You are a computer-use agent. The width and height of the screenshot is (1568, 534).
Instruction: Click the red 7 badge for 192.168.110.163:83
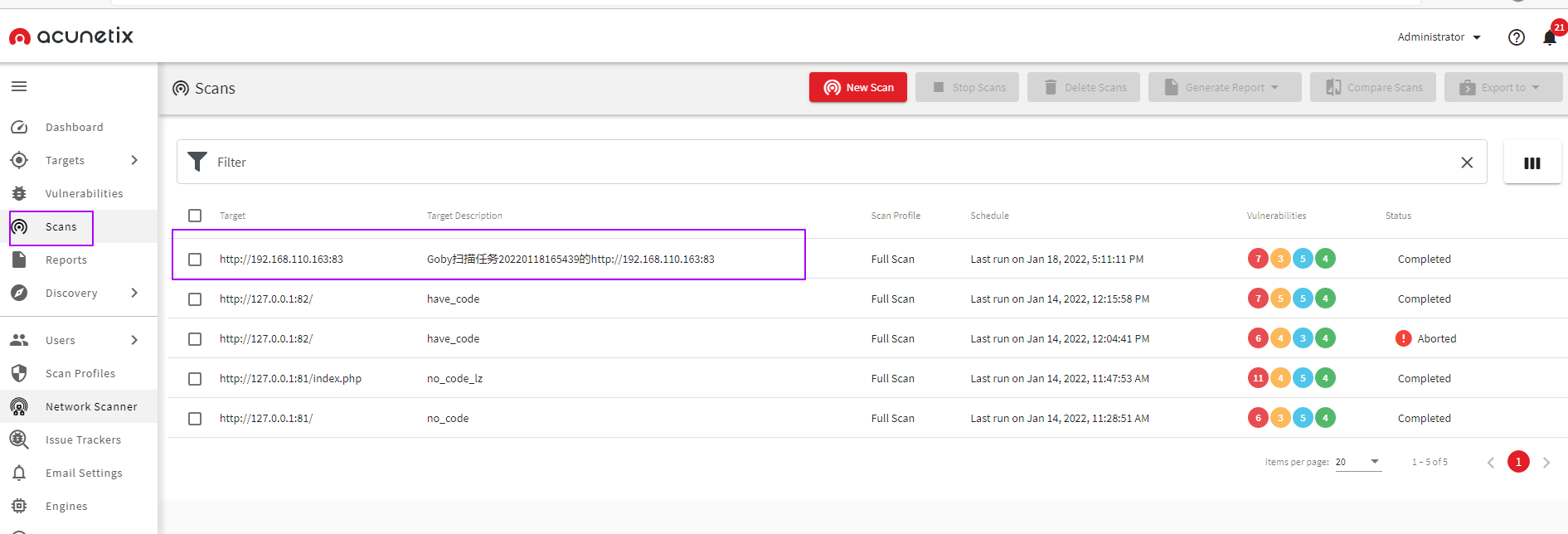pos(1258,259)
